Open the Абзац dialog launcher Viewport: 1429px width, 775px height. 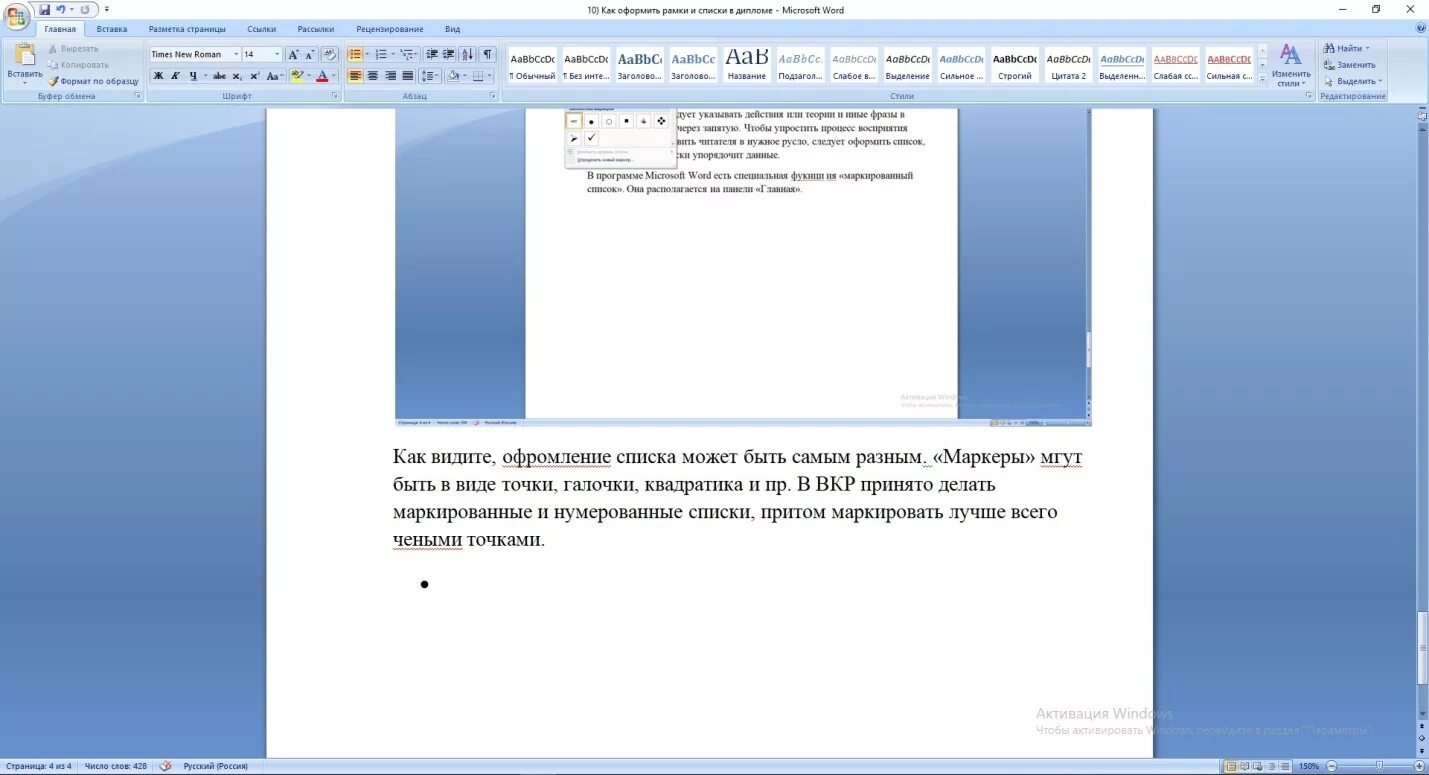[x=493, y=96]
